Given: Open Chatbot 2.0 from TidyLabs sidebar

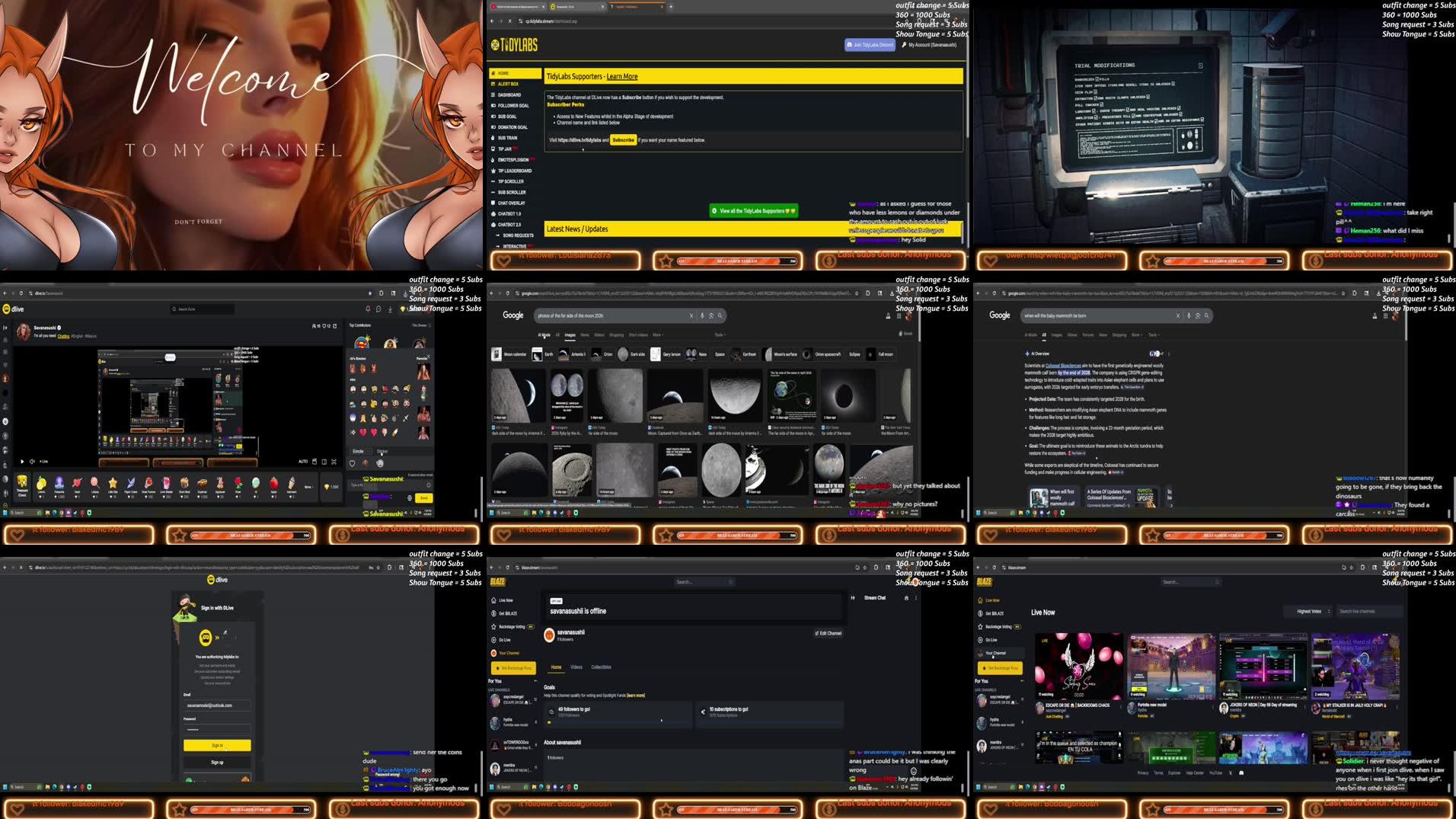Looking at the screenshot, I should 509,225.
